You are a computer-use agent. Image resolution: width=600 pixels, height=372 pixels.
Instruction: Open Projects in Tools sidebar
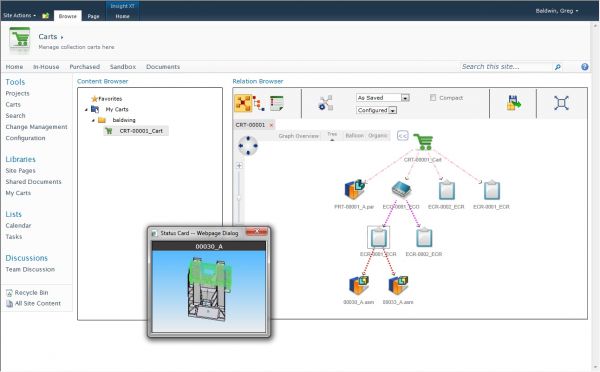(18, 93)
